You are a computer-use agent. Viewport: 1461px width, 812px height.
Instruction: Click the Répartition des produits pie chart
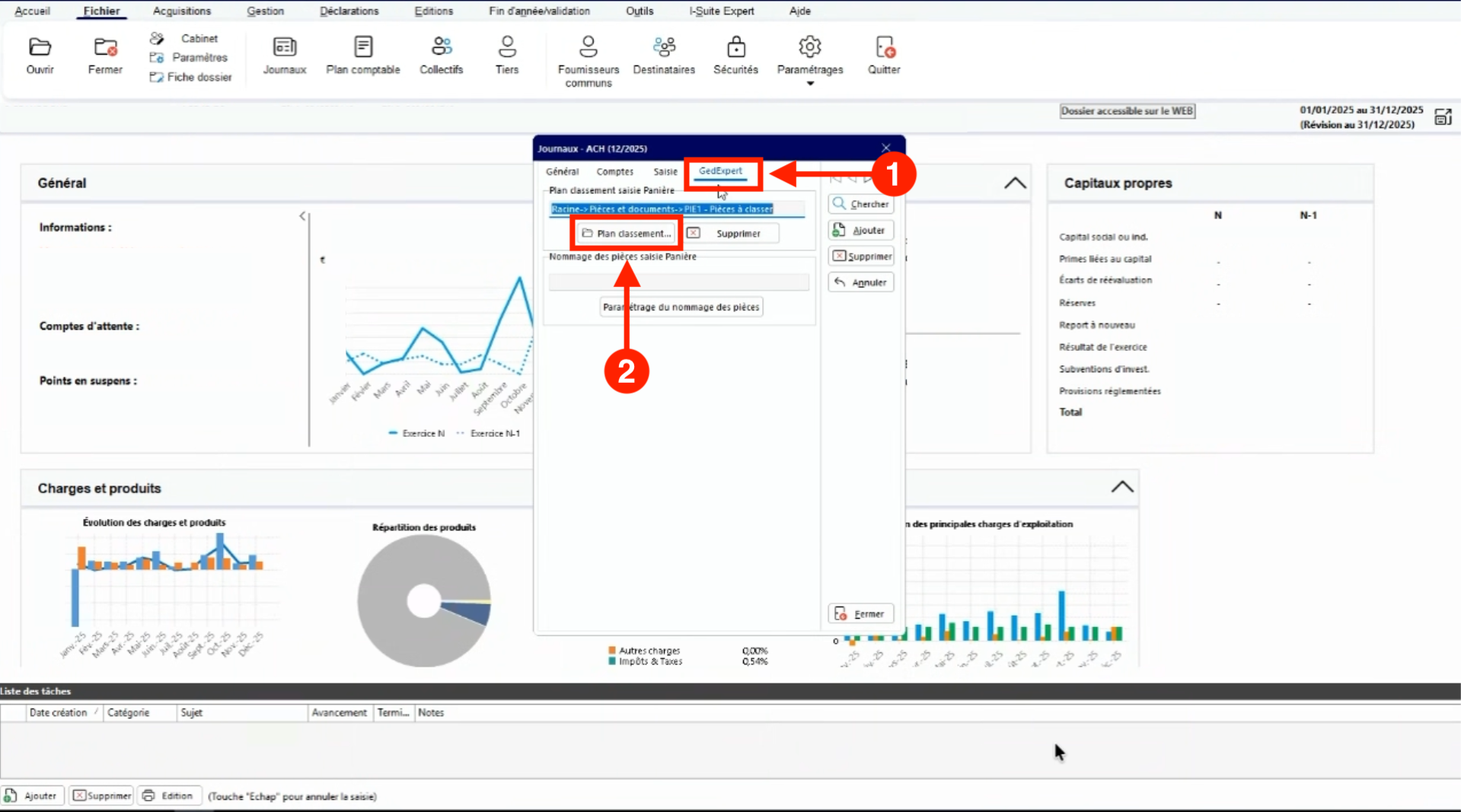click(424, 600)
